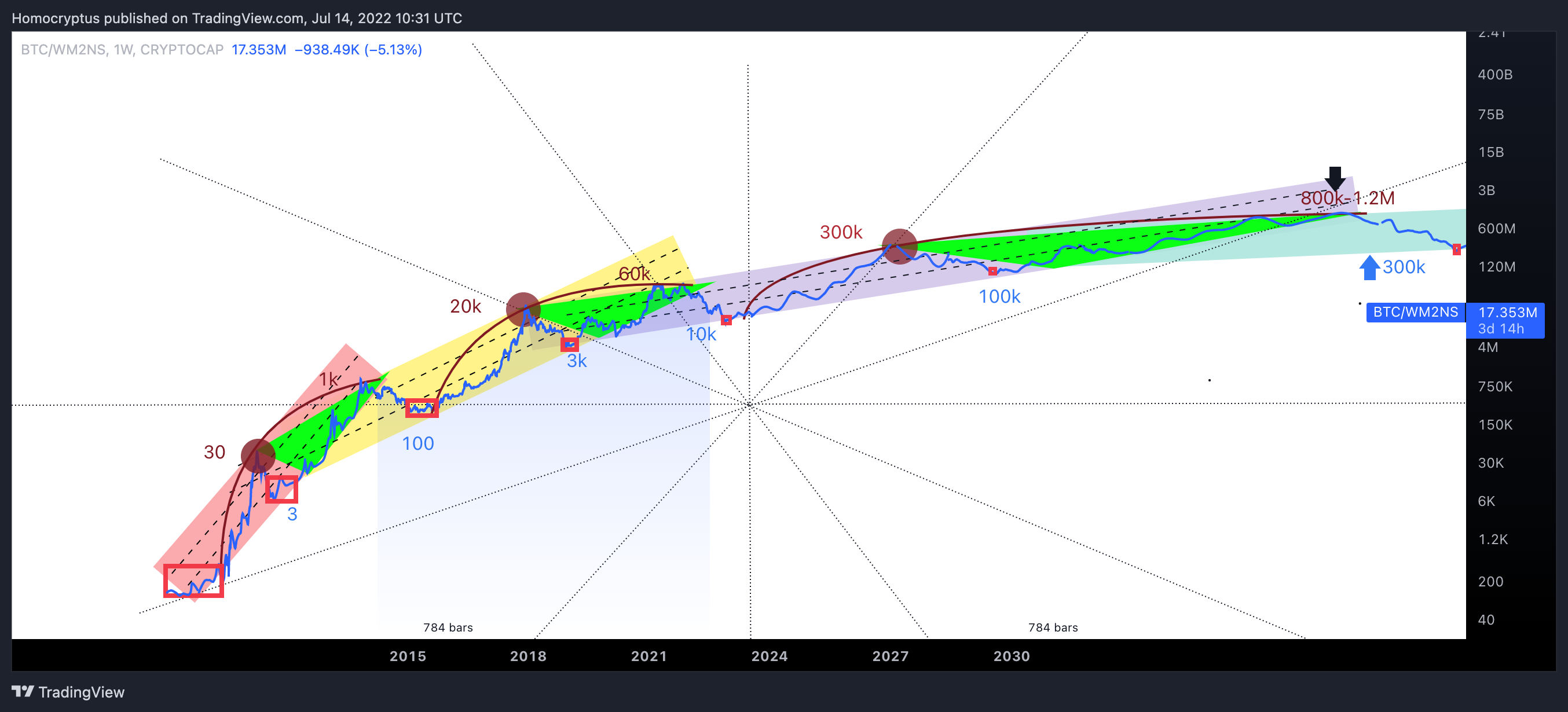The image size is (1568, 712).
Task: Click the black down arrow above 800k-1.2M
Action: click(1335, 179)
